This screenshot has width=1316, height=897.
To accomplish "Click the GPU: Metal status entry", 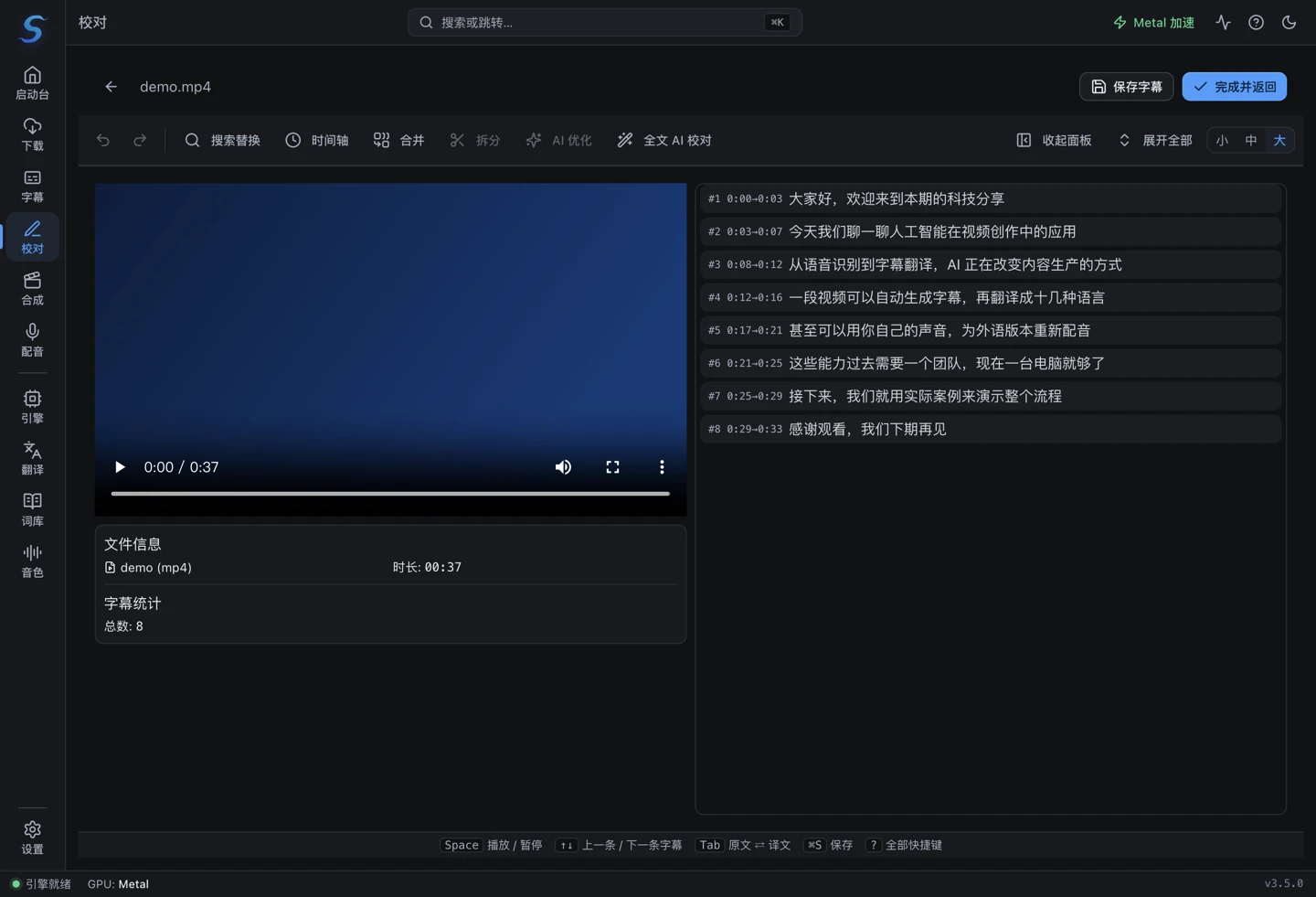I will click(118, 884).
